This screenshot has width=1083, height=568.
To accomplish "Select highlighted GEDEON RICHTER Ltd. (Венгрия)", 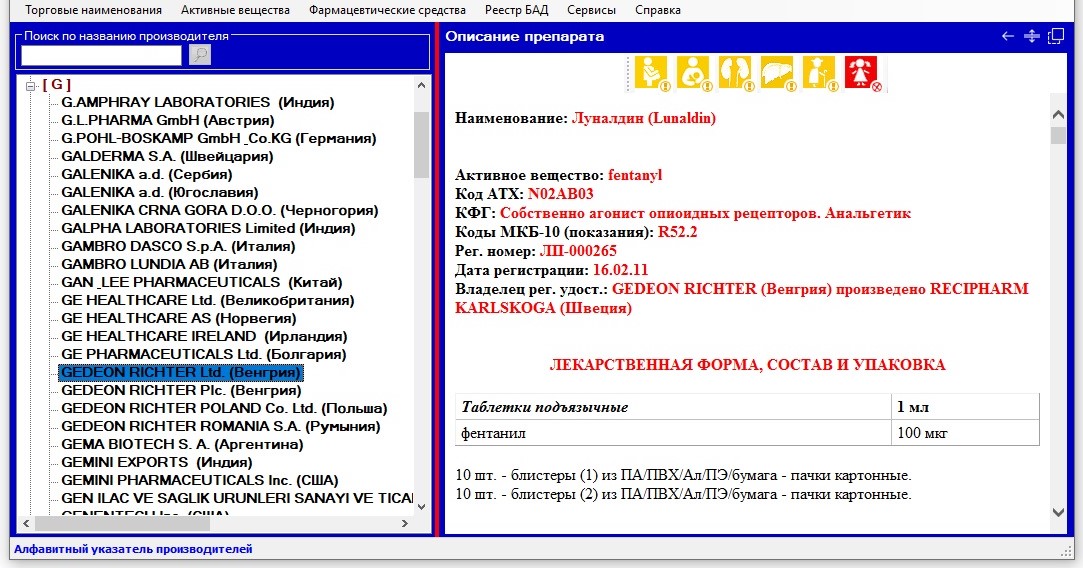I will [181, 372].
